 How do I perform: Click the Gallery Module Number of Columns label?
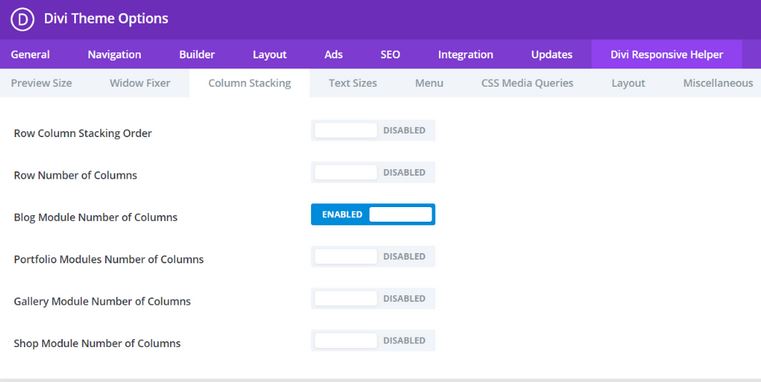coord(102,301)
